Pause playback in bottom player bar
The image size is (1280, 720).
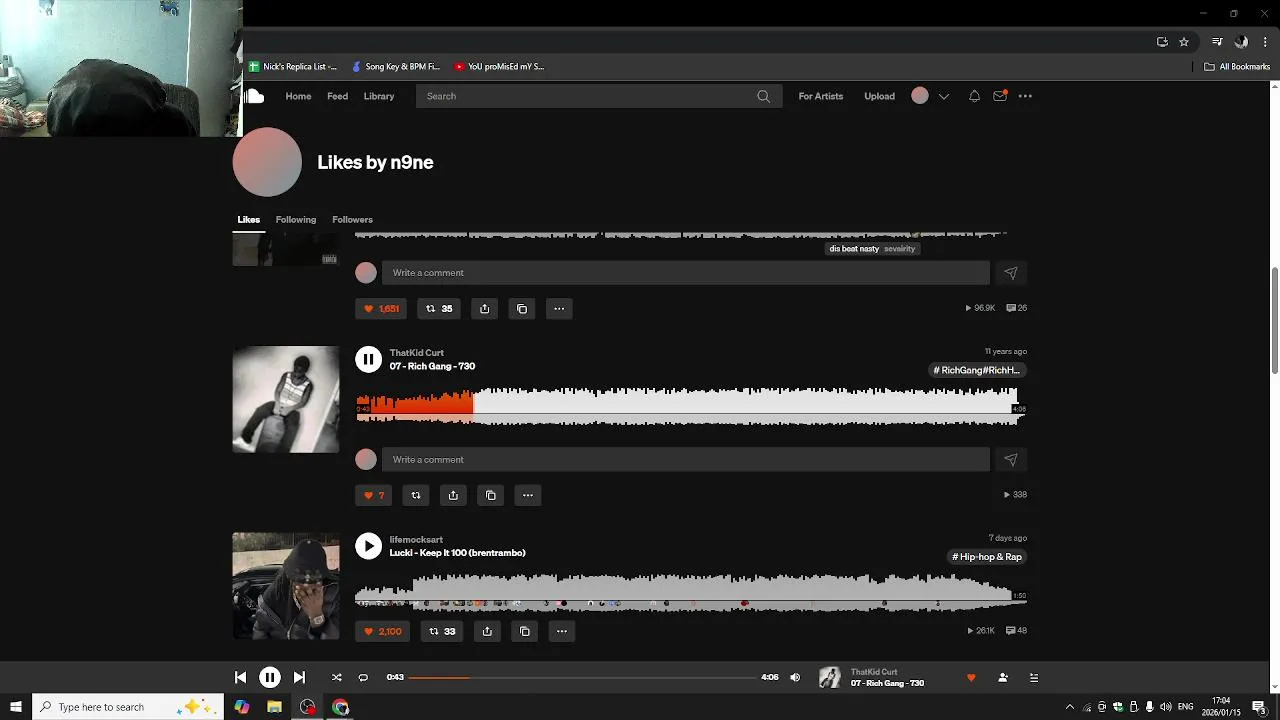[x=270, y=677]
